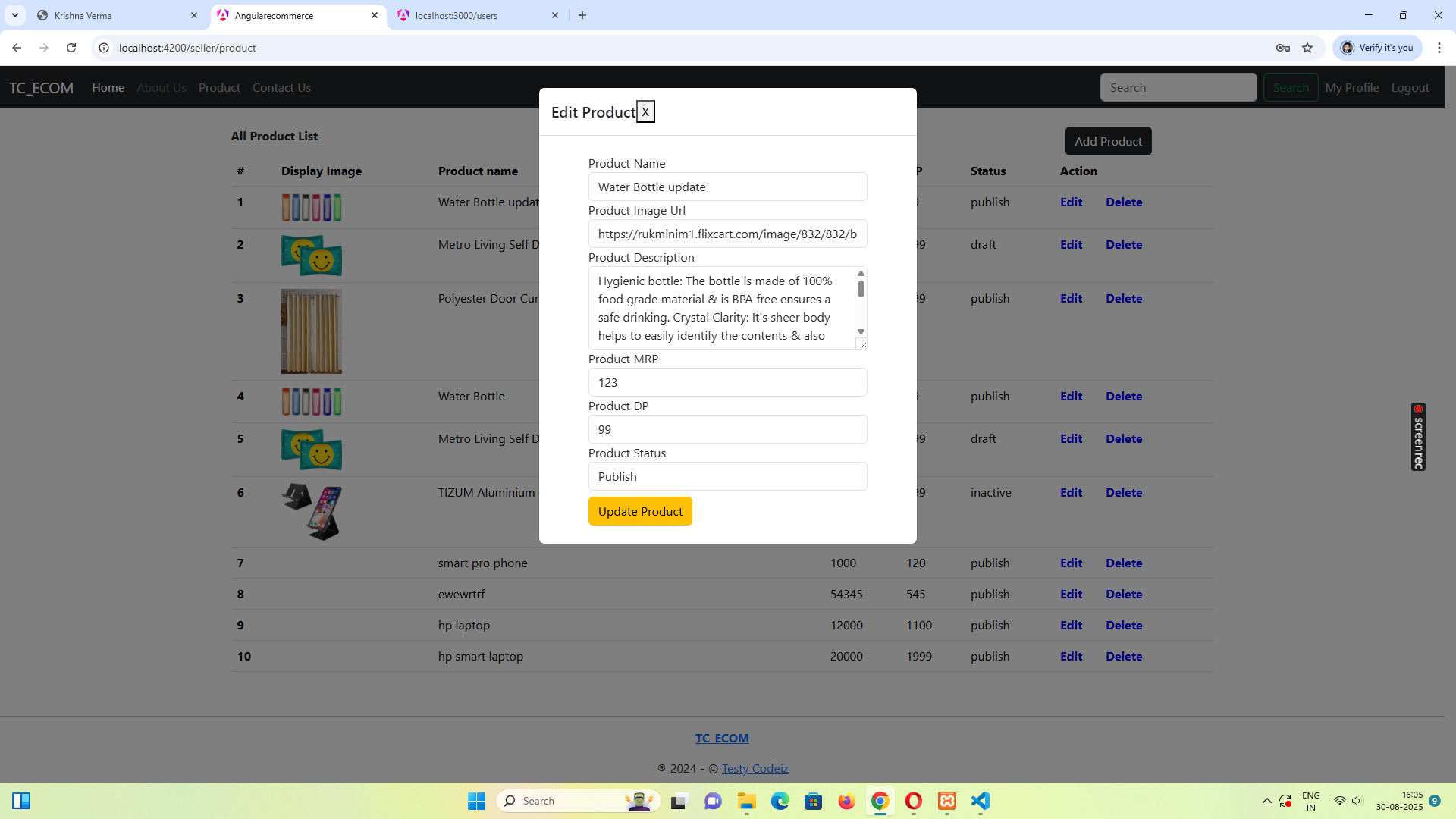Screen dimensions: 1456x819
Task: Open the Testy Codeiz footer link
Action: pos(755,768)
